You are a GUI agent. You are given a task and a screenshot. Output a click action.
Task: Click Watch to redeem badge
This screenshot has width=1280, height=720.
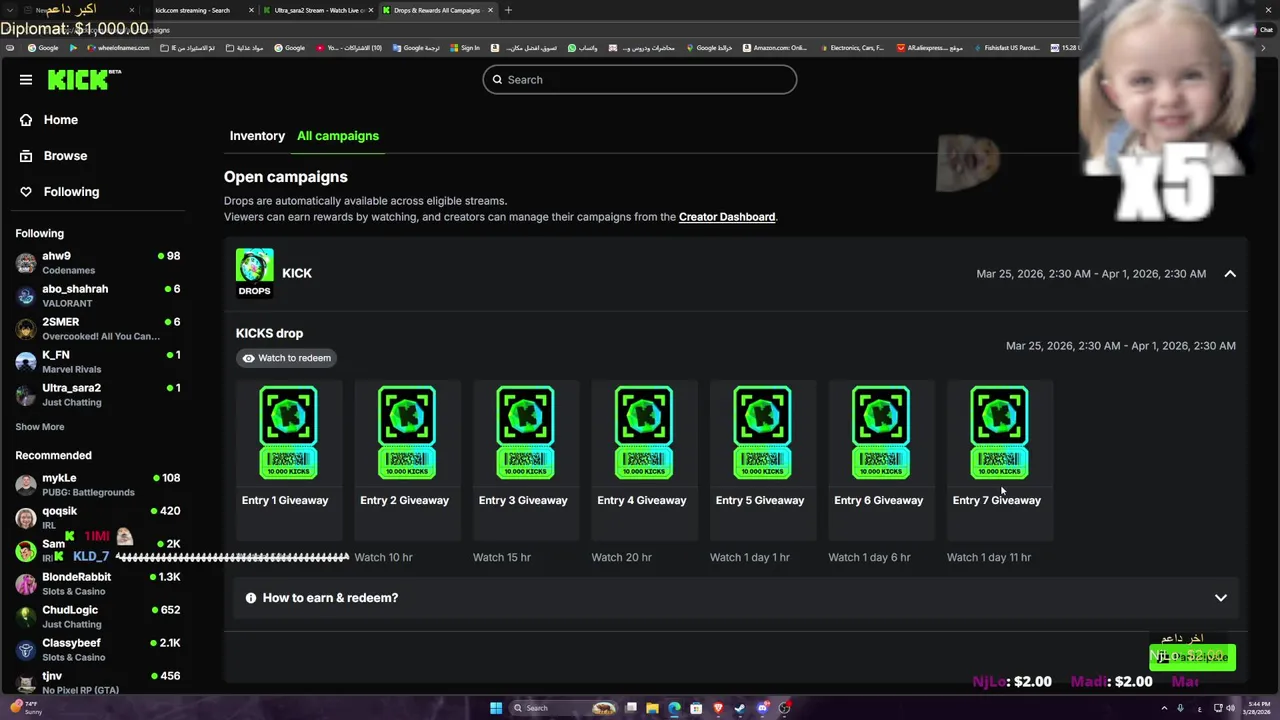point(287,358)
